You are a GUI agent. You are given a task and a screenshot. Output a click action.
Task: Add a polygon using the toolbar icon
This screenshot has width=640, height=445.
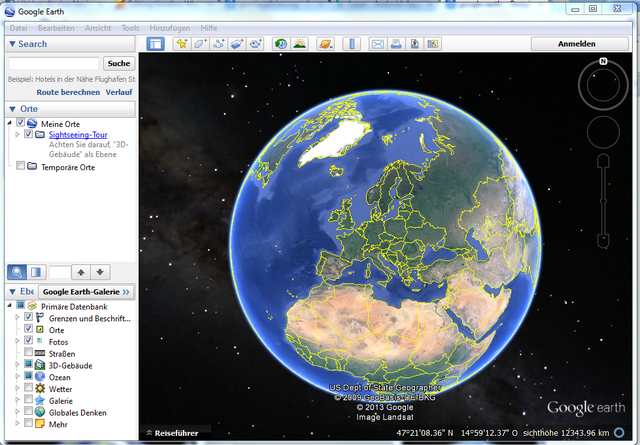[x=200, y=44]
